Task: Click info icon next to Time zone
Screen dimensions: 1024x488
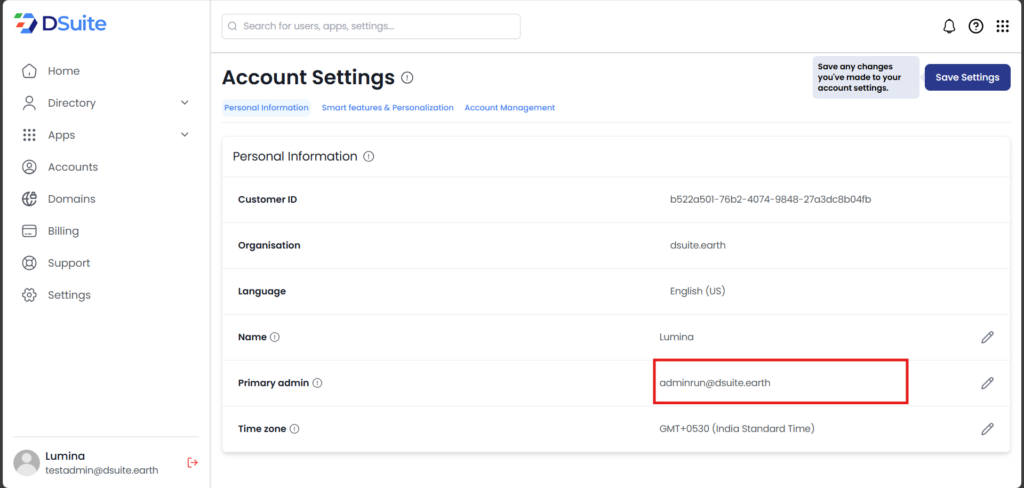Action: (x=295, y=429)
